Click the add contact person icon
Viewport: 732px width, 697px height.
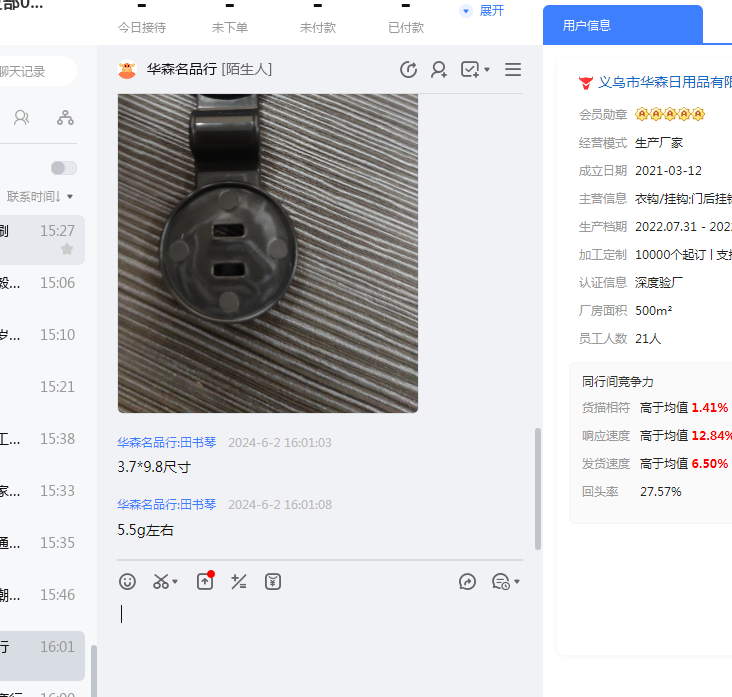(439, 69)
